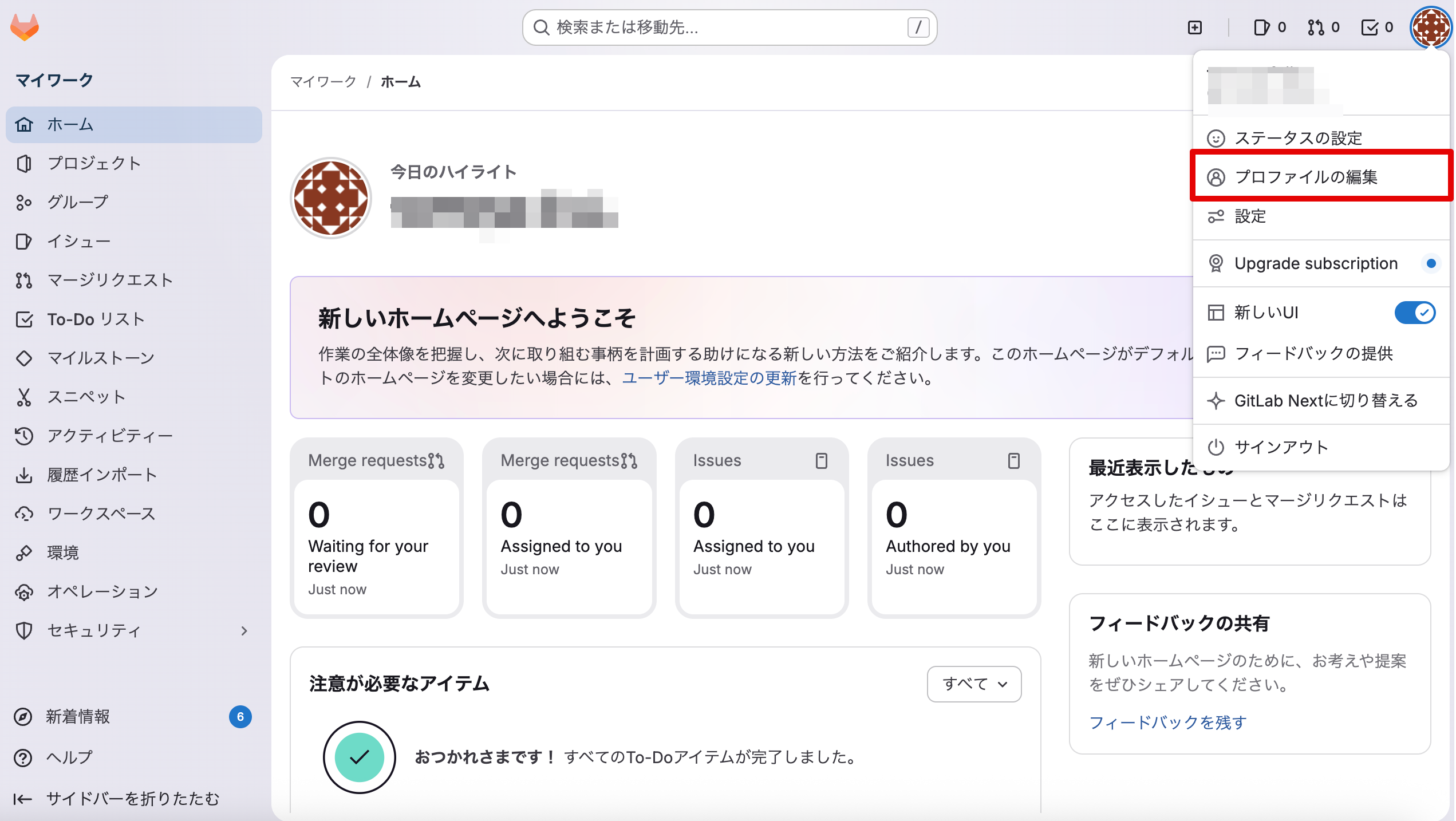Select ステータスの設定 menu entry

click(1297, 138)
